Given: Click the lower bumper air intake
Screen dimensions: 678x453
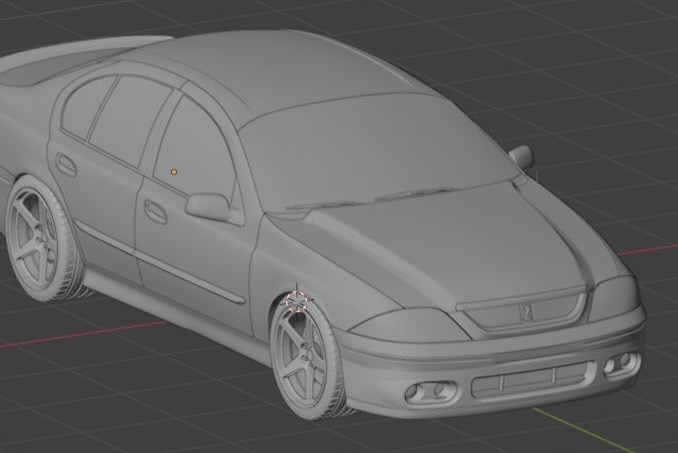Looking at the screenshot, I should coord(526,379).
